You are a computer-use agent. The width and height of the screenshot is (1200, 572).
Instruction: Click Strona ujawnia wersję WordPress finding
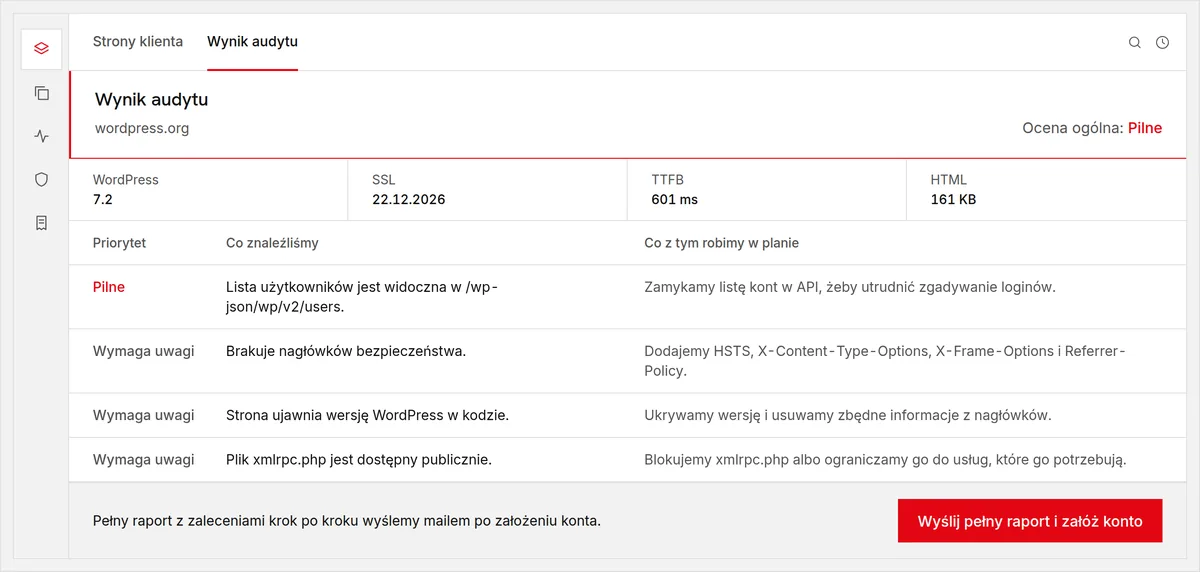click(x=367, y=415)
